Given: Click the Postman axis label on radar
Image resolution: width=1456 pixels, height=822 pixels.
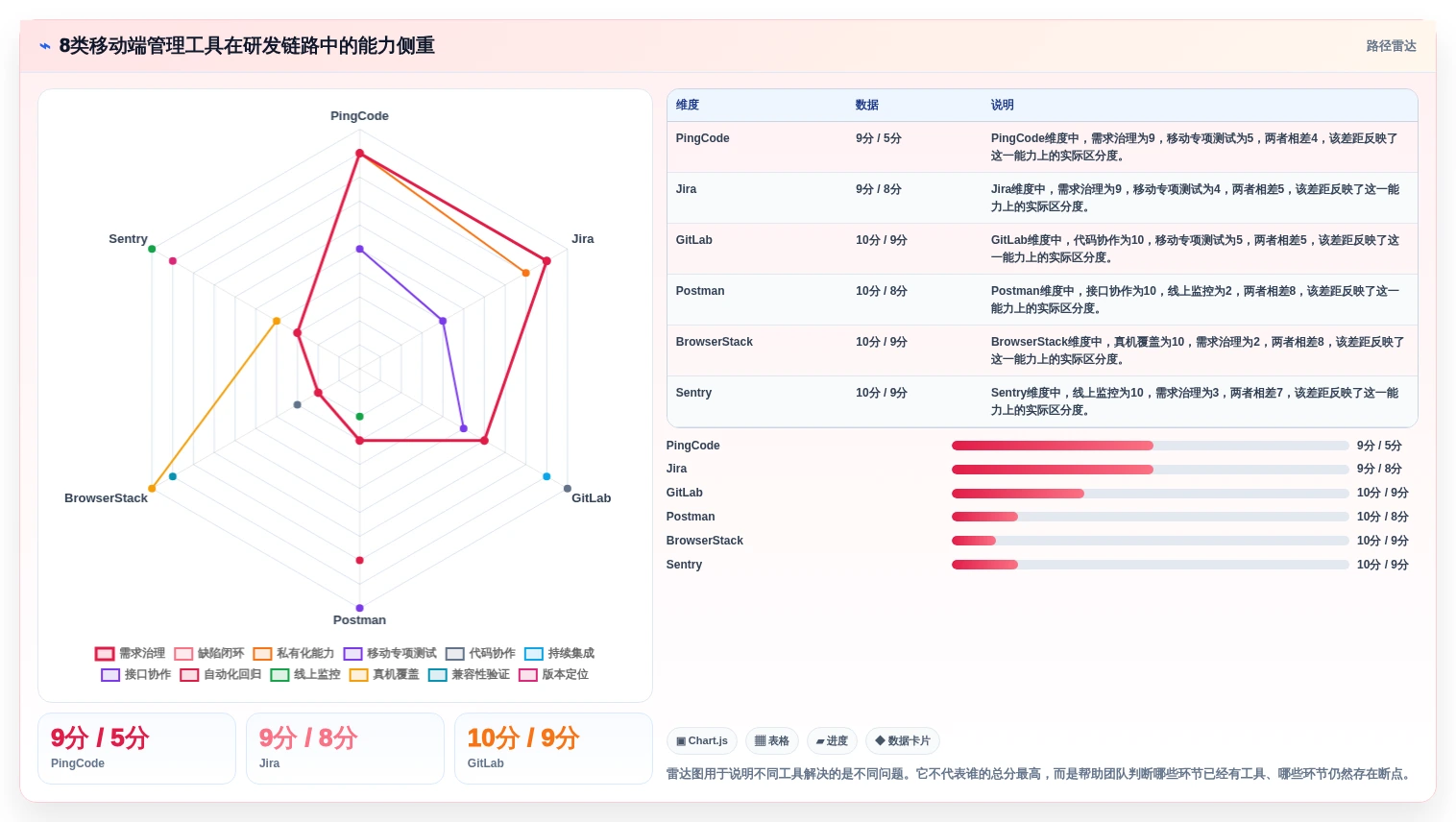Looking at the screenshot, I should (x=359, y=620).
